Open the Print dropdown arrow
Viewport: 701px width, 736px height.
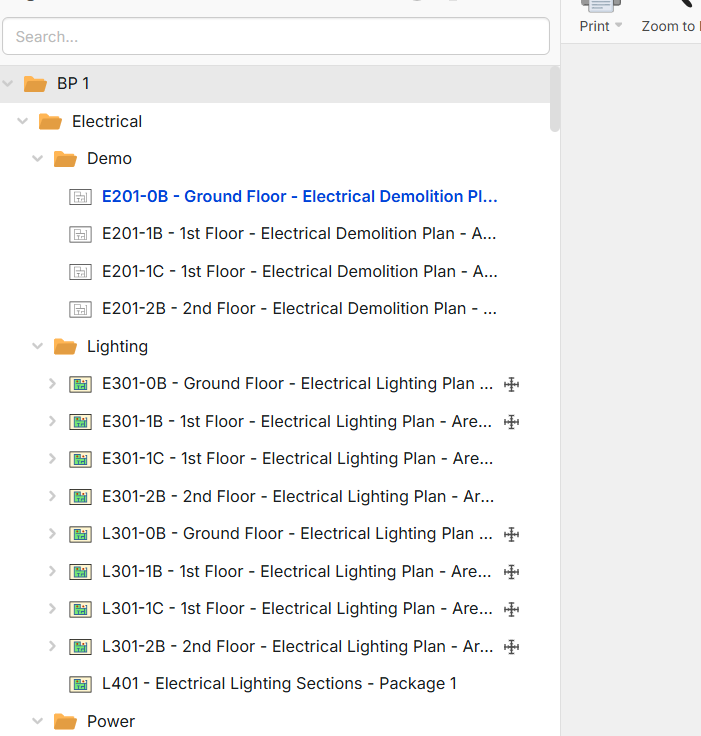[618, 26]
